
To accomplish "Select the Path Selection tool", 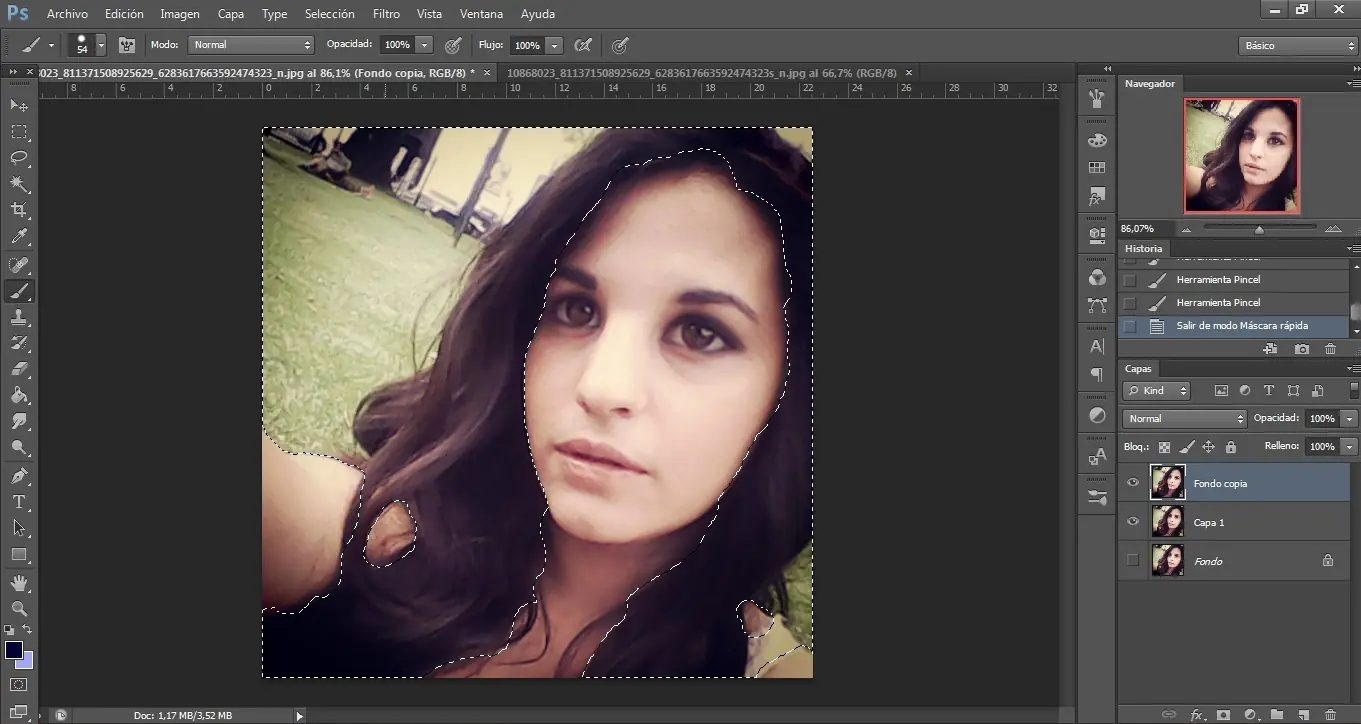I will [19, 528].
